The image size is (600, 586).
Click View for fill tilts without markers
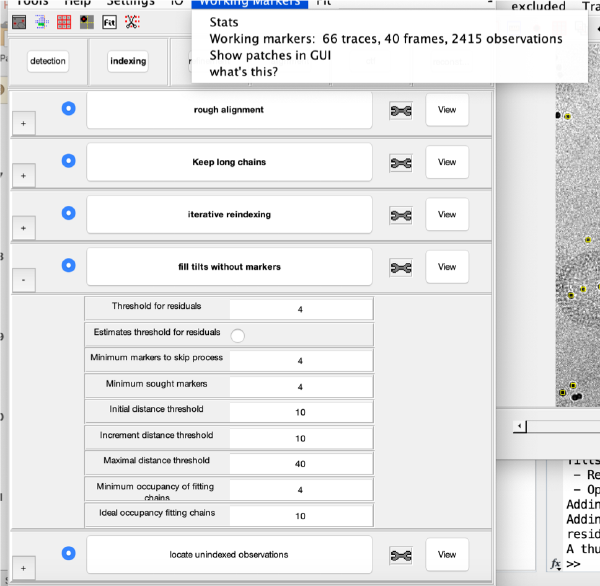coord(447,267)
